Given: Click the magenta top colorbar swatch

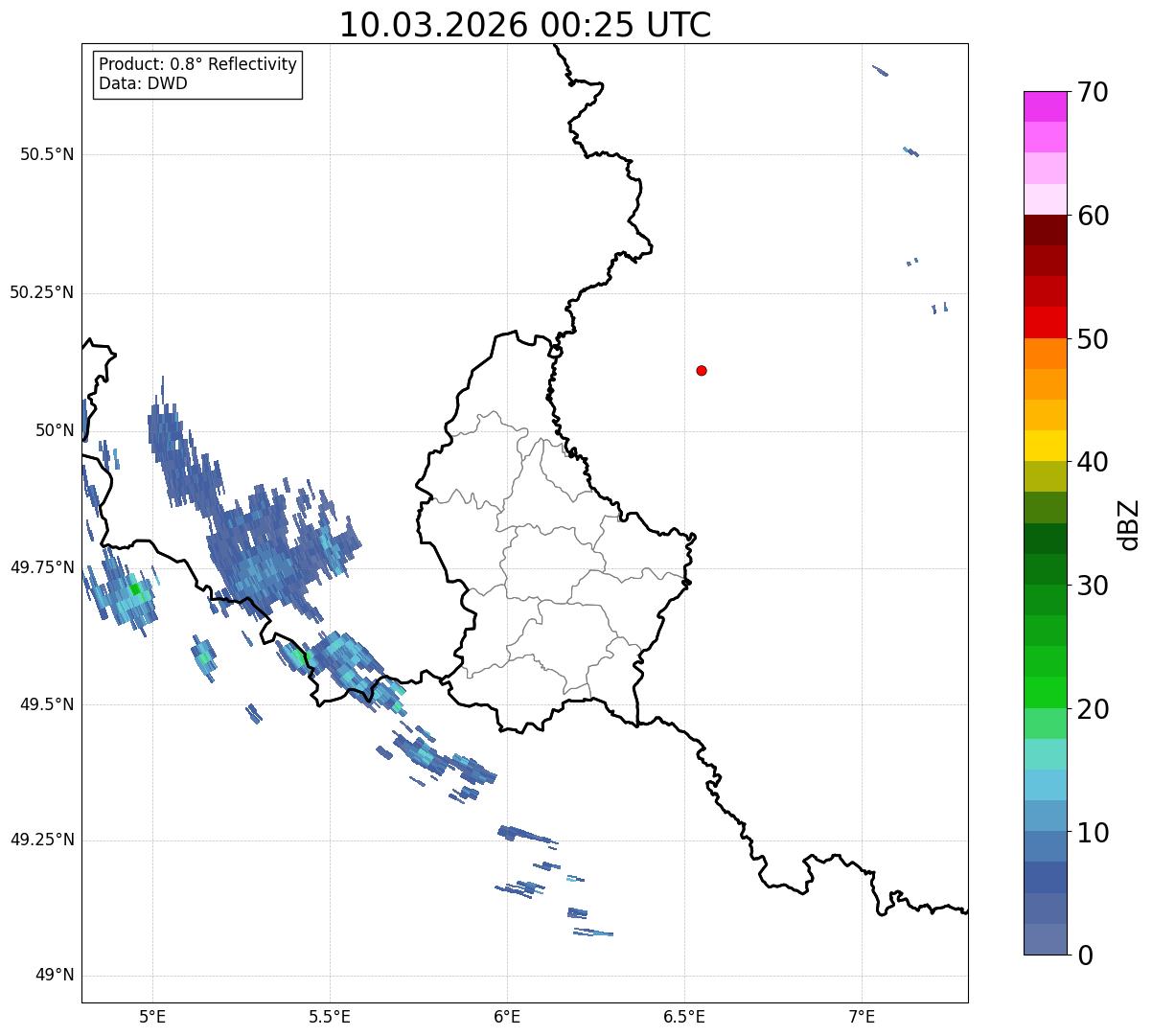Looking at the screenshot, I should 1045,106.
